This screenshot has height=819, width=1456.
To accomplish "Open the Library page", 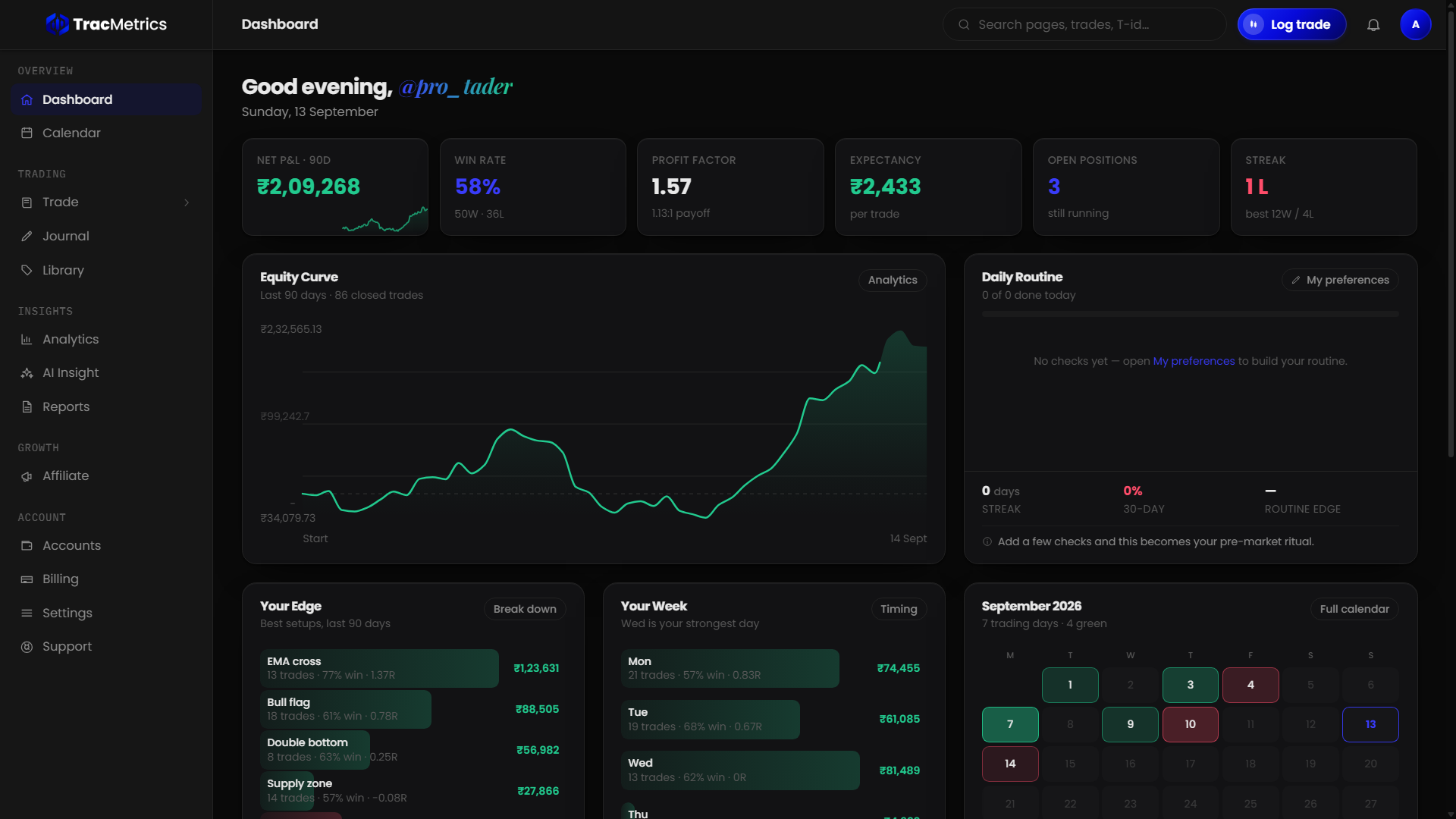I will point(106,270).
